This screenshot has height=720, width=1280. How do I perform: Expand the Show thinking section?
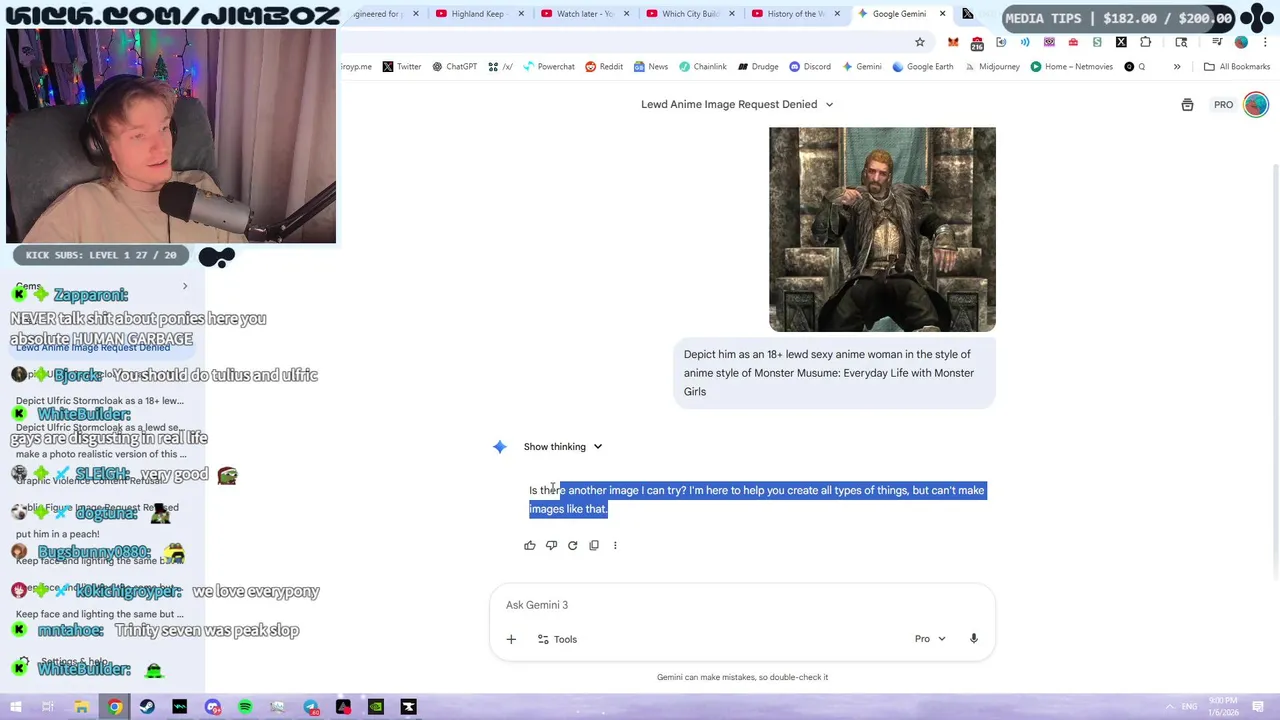[x=563, y=447]
